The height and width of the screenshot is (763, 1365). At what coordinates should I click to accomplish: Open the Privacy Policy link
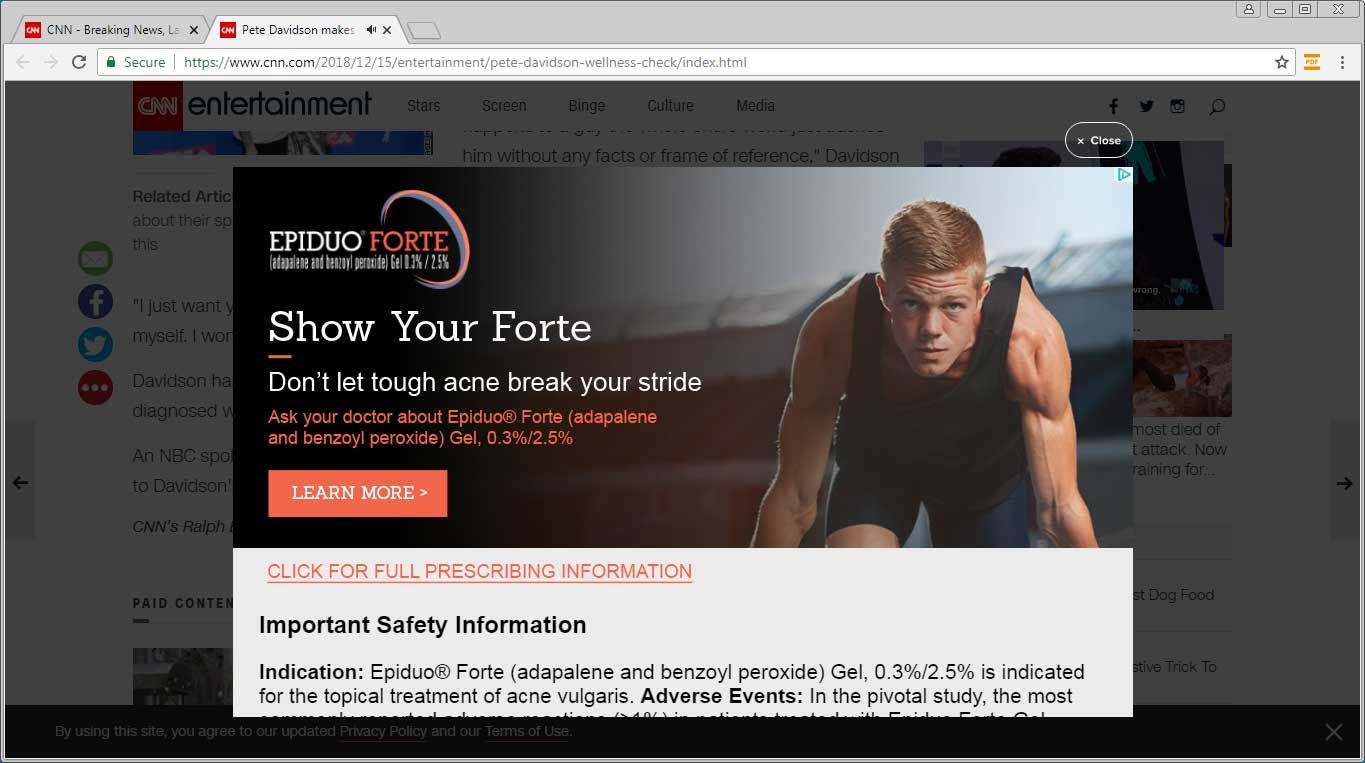tap(383, 731)
